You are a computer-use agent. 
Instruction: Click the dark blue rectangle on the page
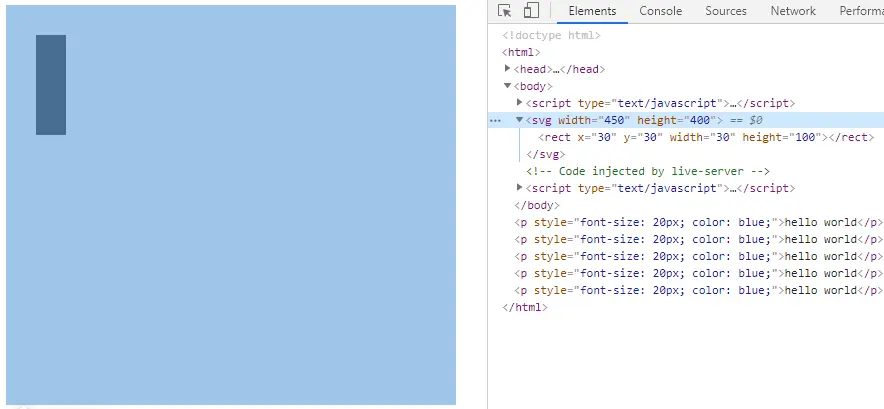coord(51,85)
